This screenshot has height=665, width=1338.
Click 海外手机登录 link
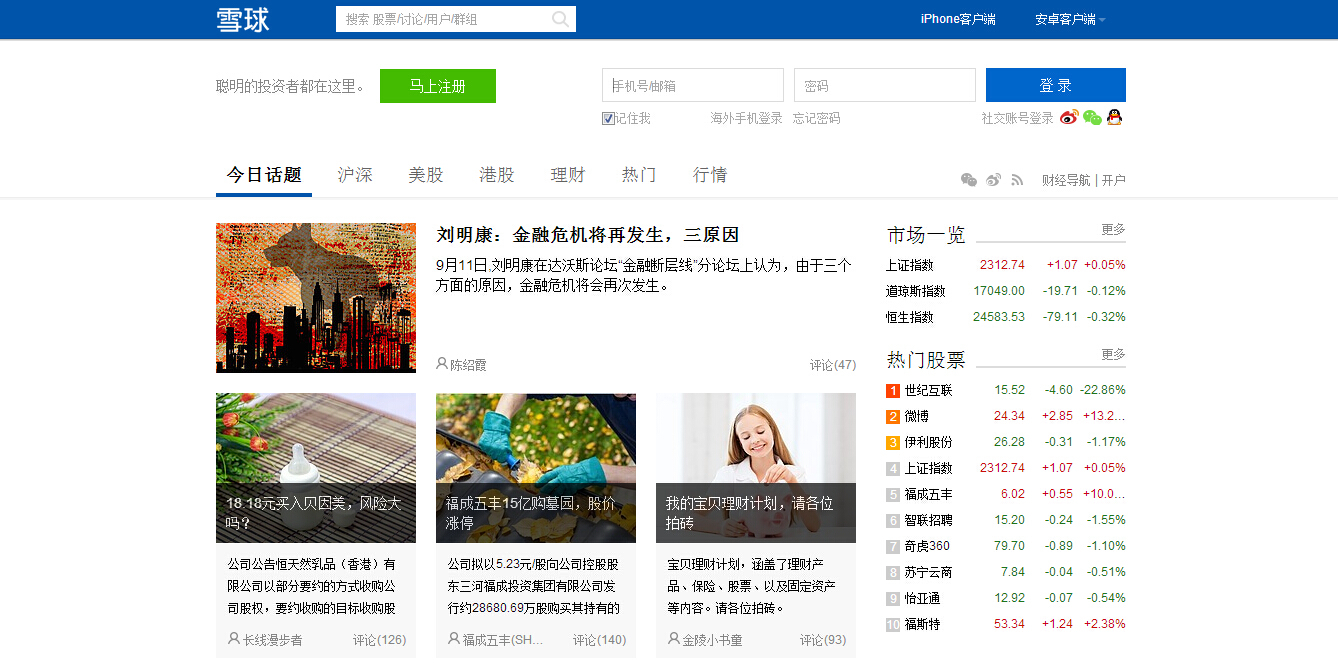coord(746,118)
